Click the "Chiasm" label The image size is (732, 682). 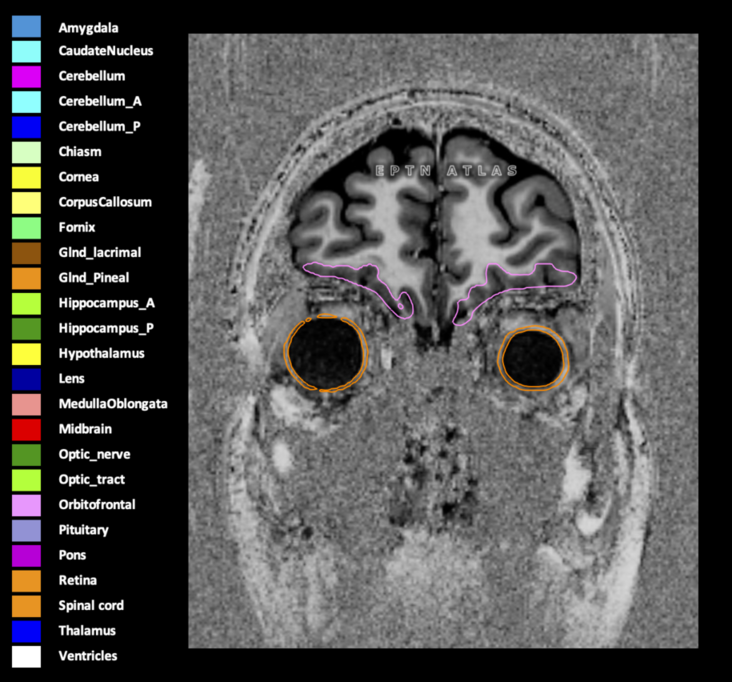point(80,151)
